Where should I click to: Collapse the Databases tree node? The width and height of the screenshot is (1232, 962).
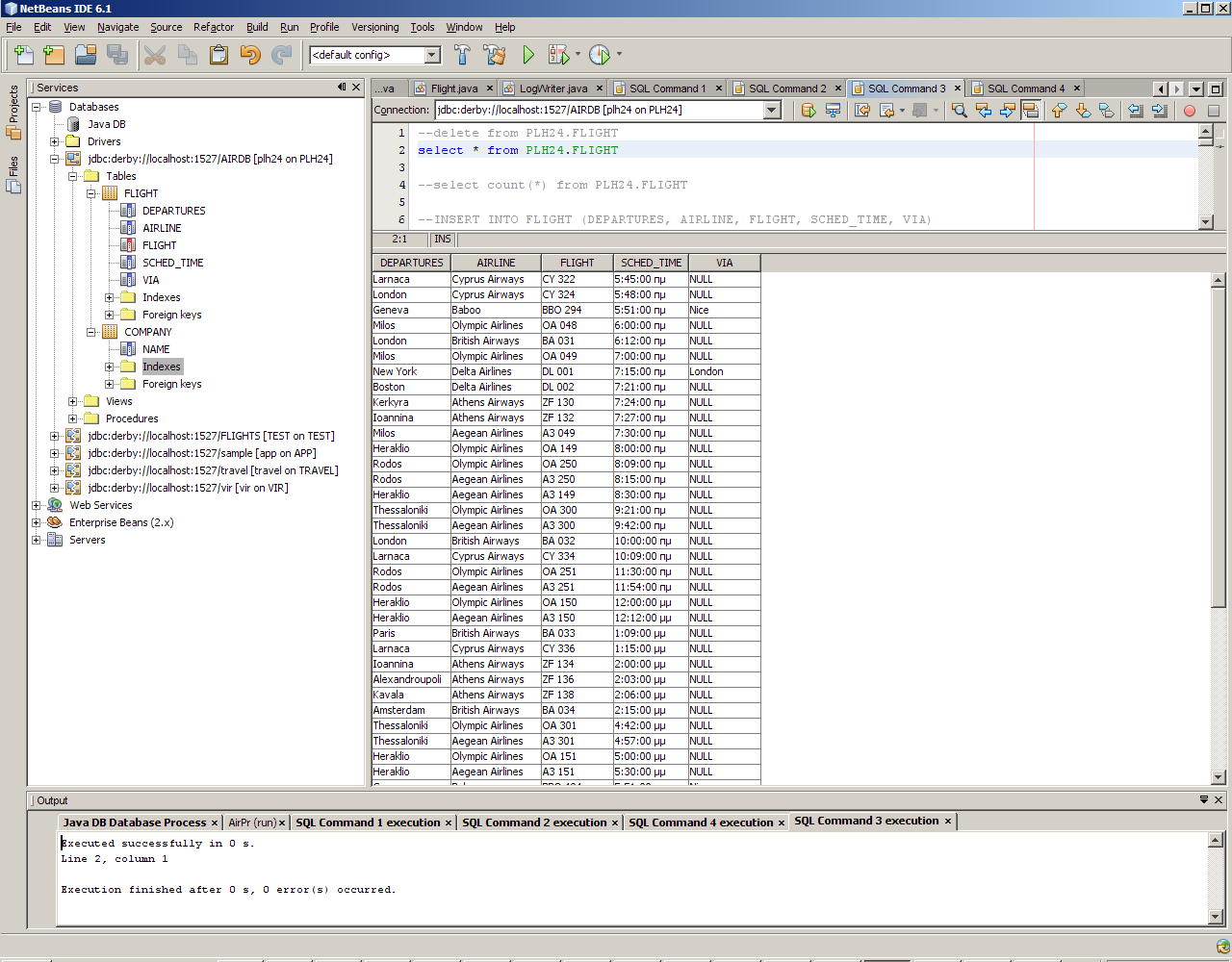(x=37, y=107)
